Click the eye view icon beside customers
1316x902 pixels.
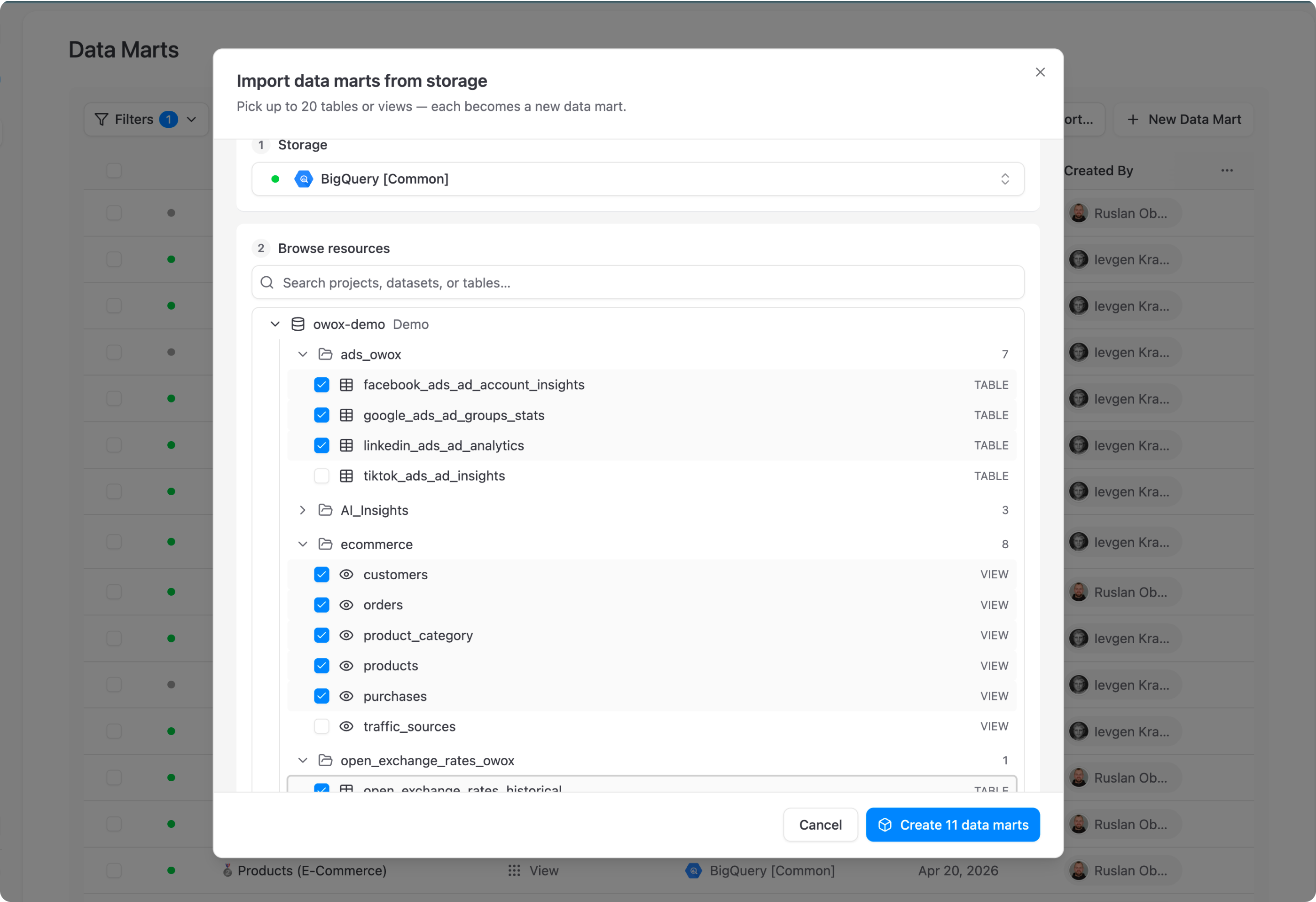(x=346, y=575)
